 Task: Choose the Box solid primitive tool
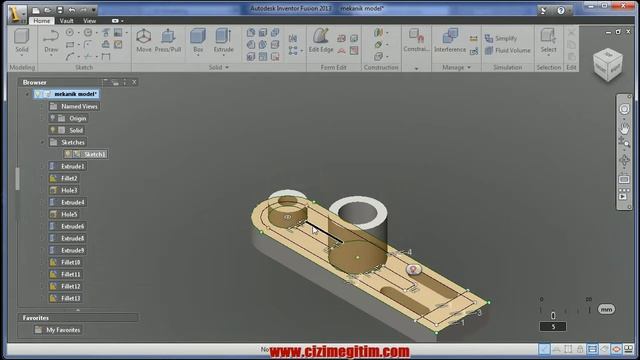coord(198,41)
